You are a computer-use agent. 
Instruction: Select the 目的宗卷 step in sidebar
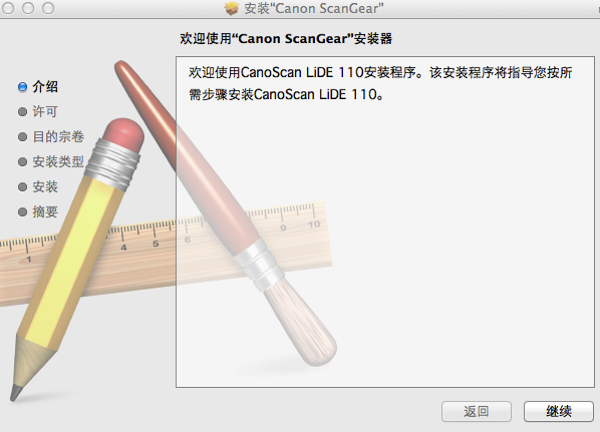coord(58,137)
